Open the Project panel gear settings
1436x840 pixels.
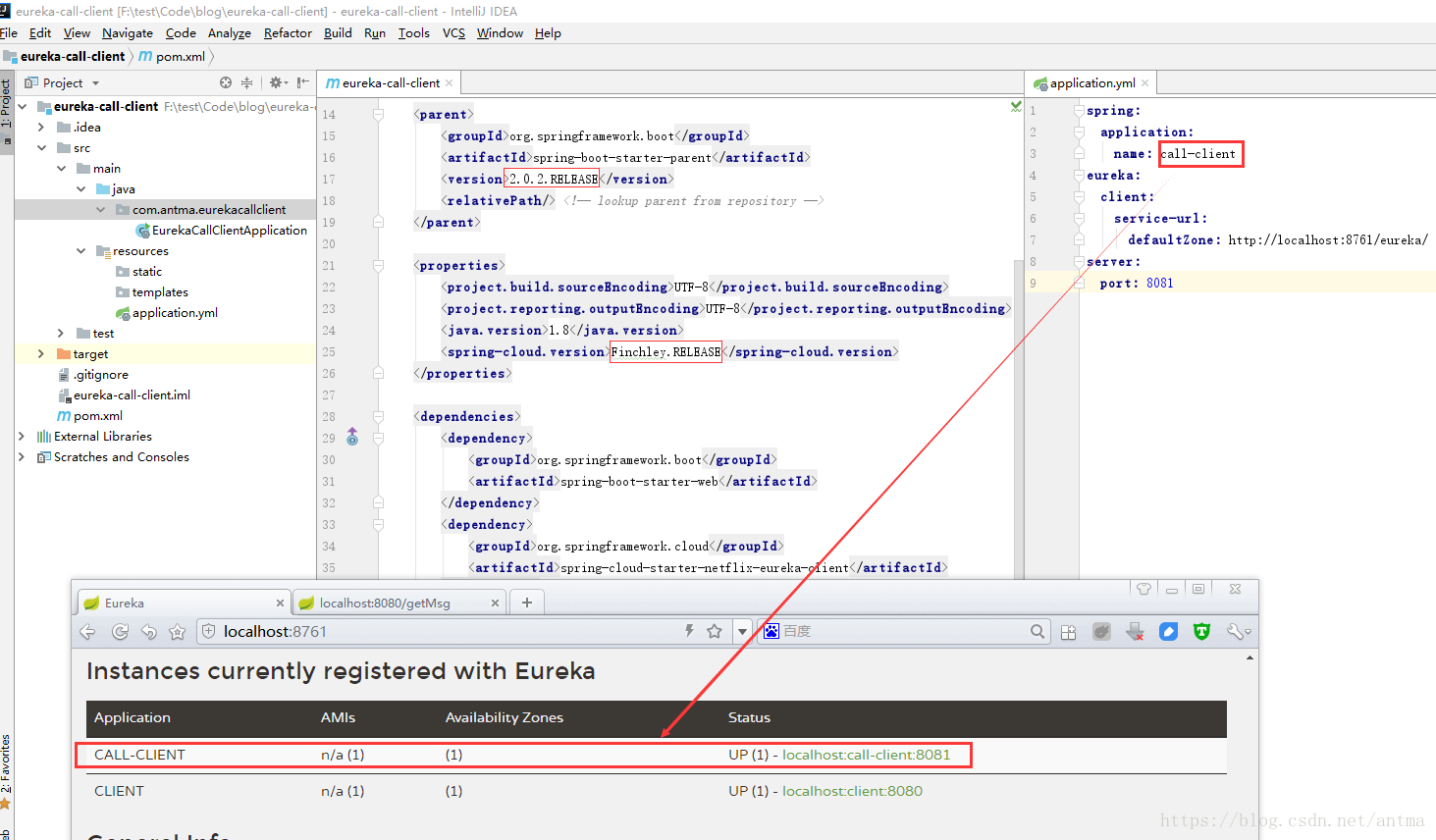click(x=277, y=82)
